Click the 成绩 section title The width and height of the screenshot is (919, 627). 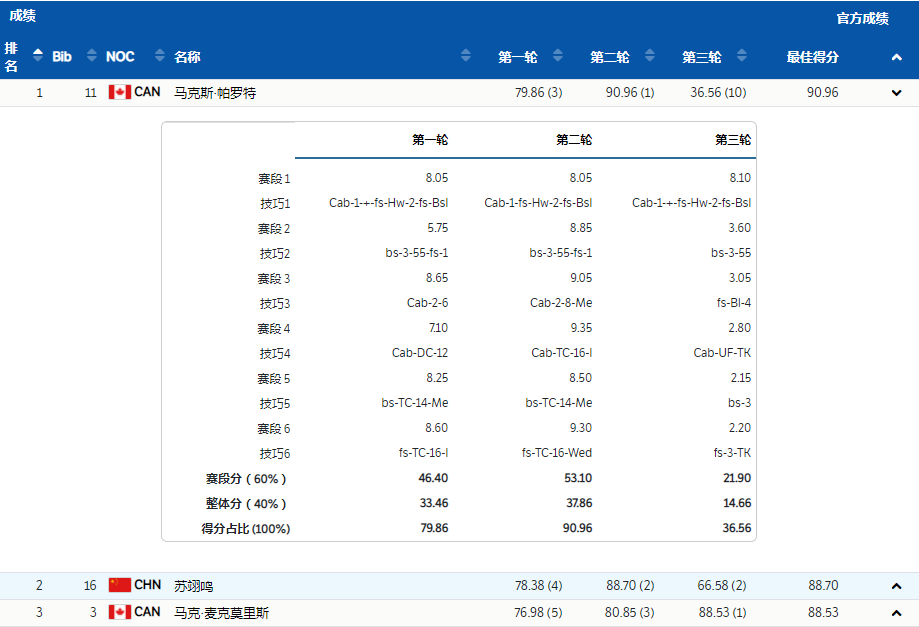(x=22, y=16)
